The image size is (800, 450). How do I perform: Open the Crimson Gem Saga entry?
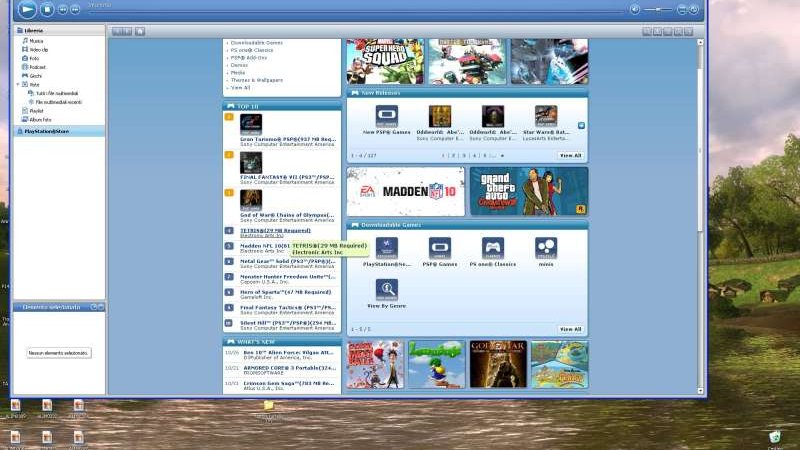point(289,383)
